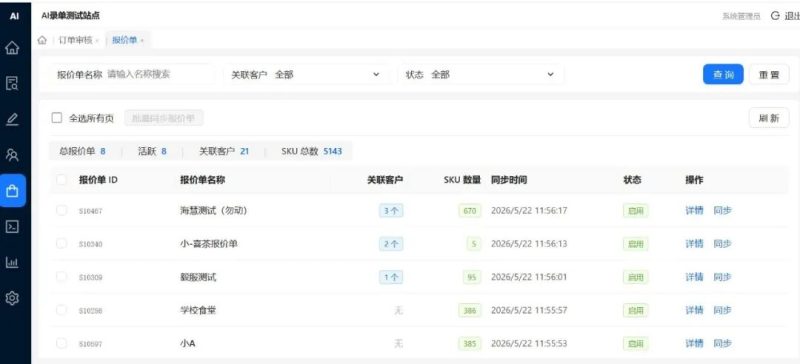The width and height of the screenshot is (800, 364).
Task: Select the 小-喜茶报价单 row checkbox
Action: tap(61, 244)
